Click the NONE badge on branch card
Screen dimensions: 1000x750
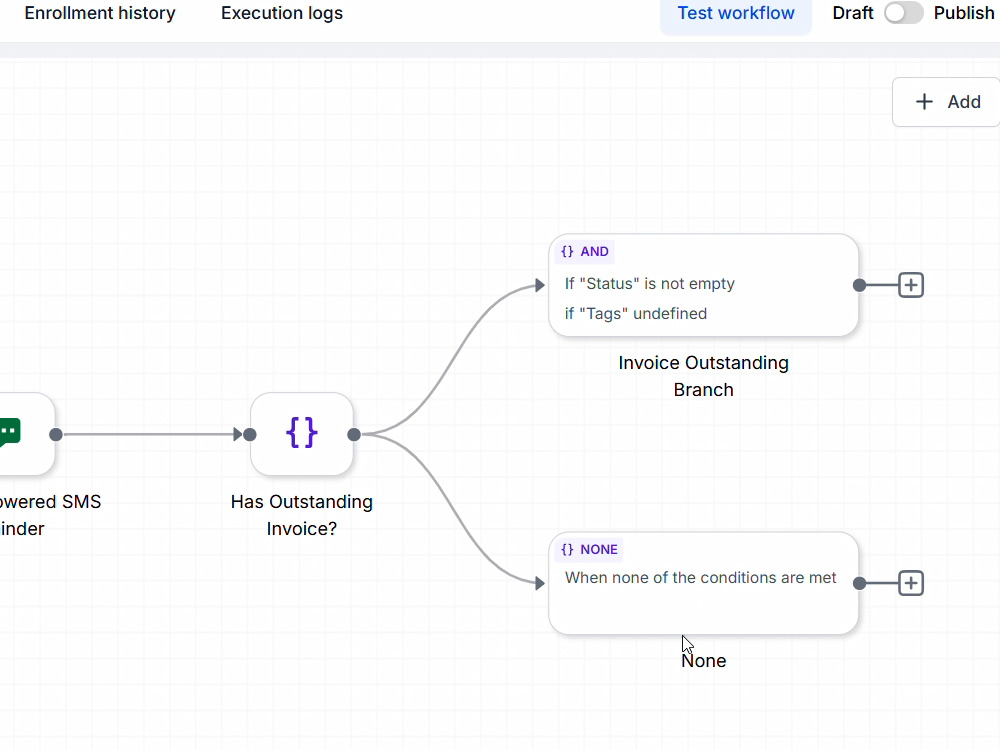click(x=589, y=549)
